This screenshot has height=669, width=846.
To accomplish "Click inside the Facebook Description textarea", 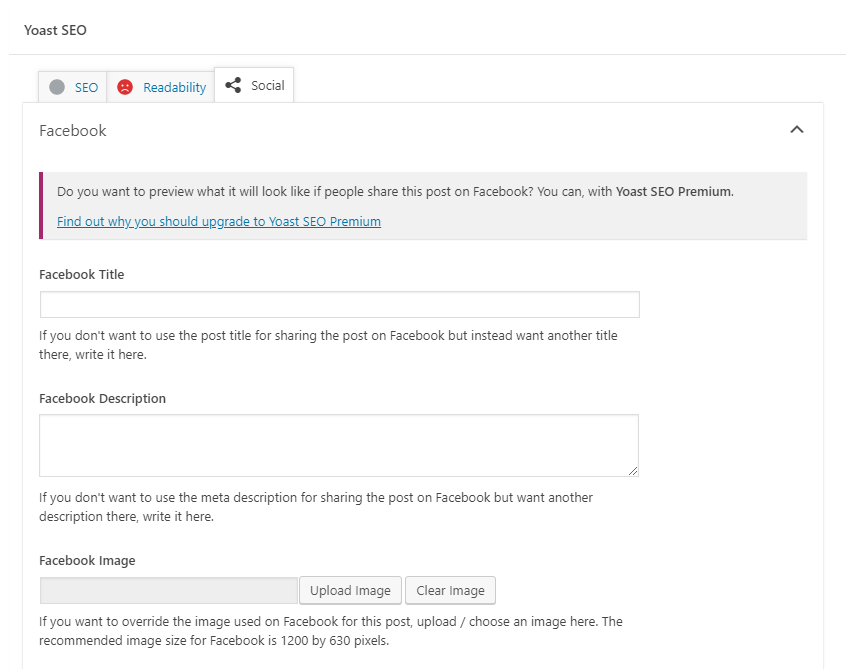I will click(339, 446).
